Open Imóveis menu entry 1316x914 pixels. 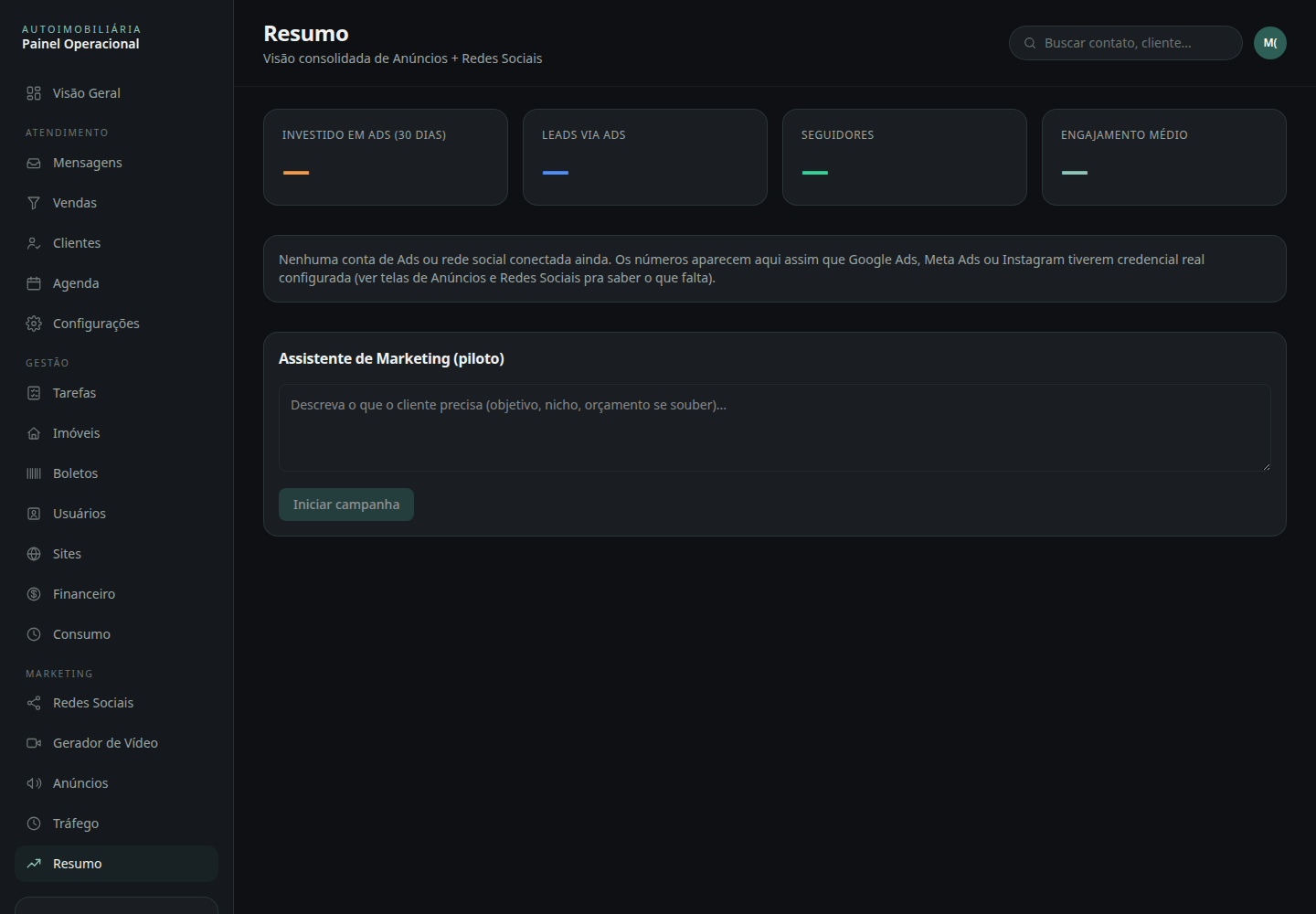click(x=116, y=433)
